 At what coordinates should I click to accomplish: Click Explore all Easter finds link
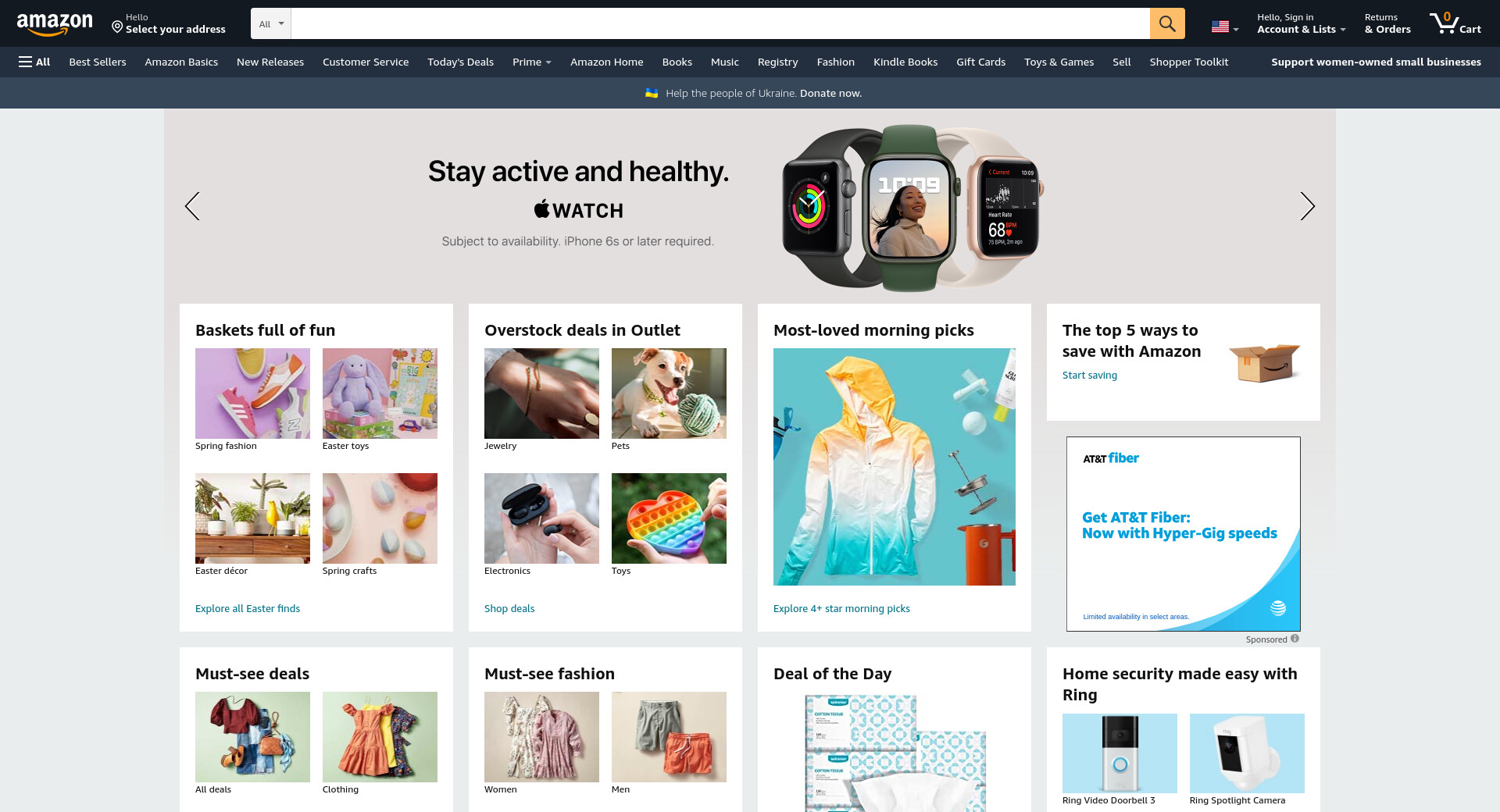coord(248,608)
